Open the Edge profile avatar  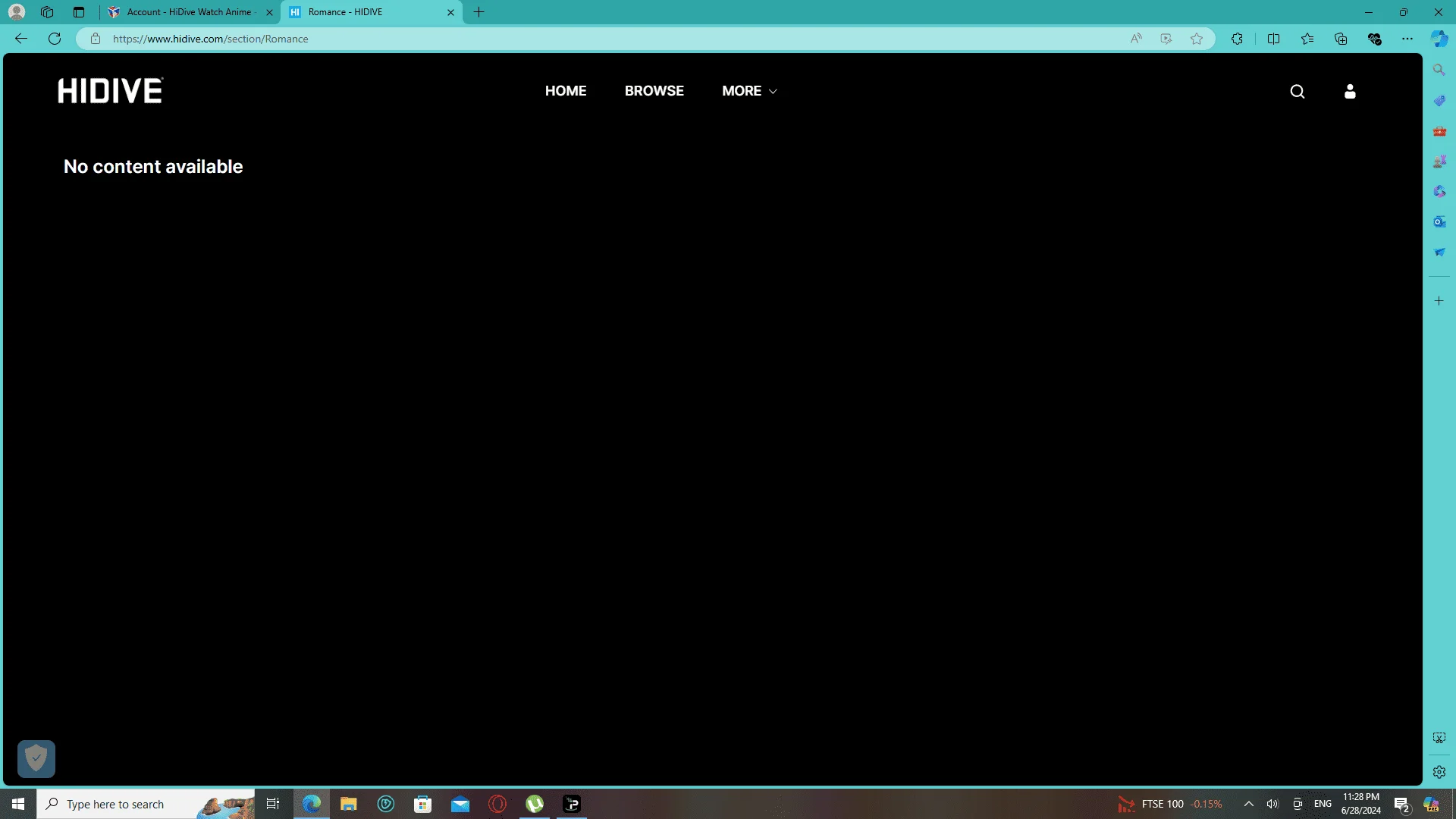tap(17, 12)
